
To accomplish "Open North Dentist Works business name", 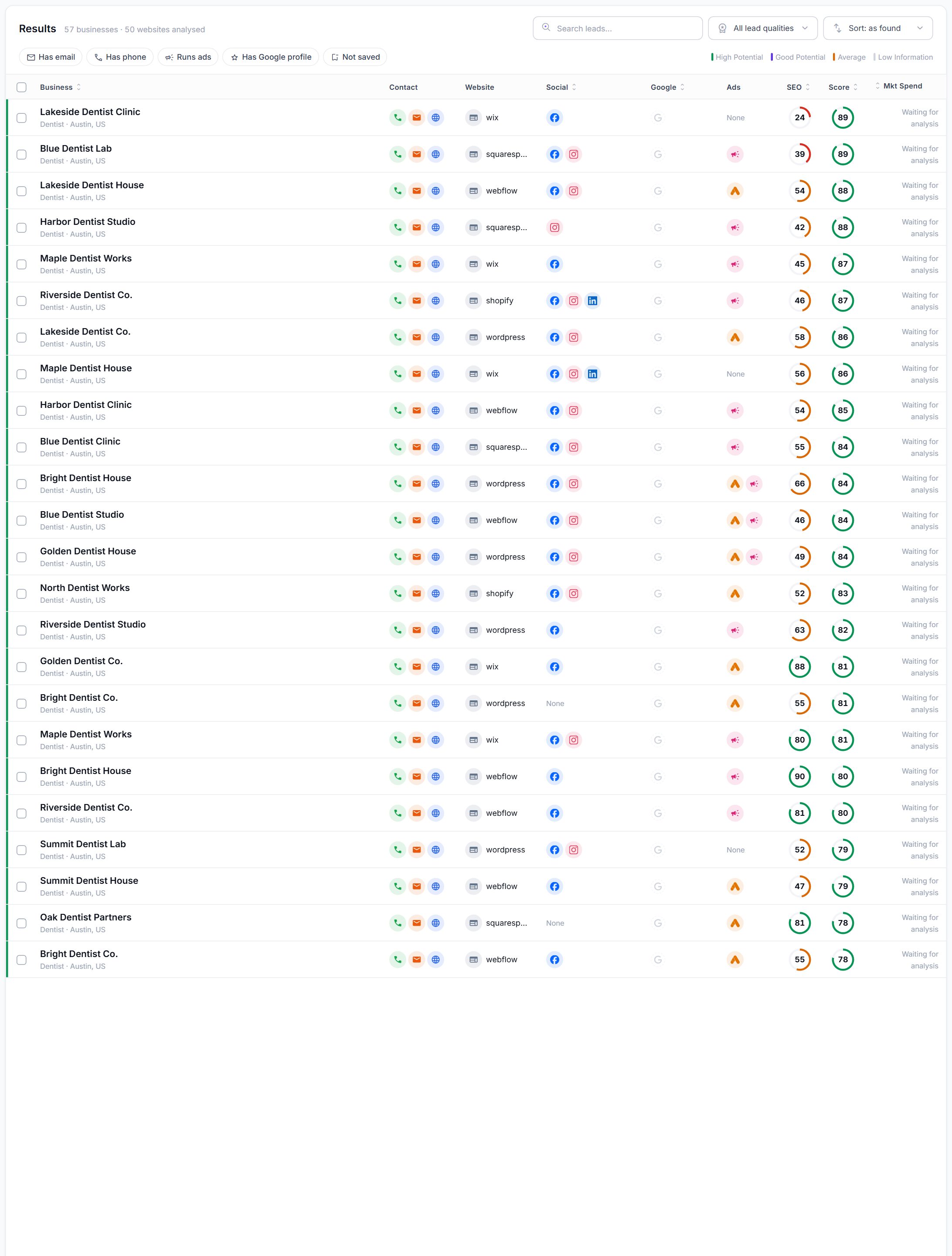I will point(85,587).
